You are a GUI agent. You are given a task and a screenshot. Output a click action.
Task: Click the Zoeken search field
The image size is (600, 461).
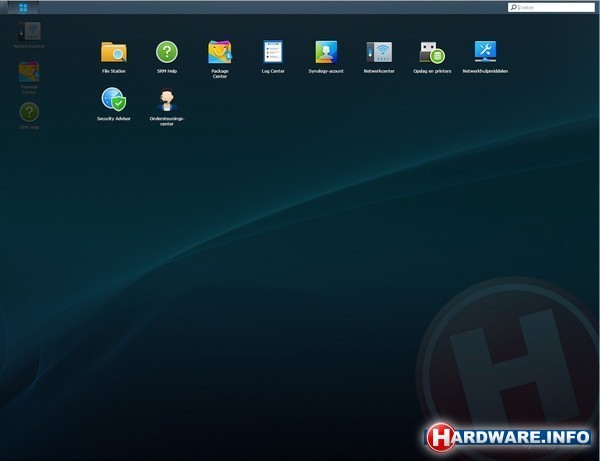(x=551, y=7)
